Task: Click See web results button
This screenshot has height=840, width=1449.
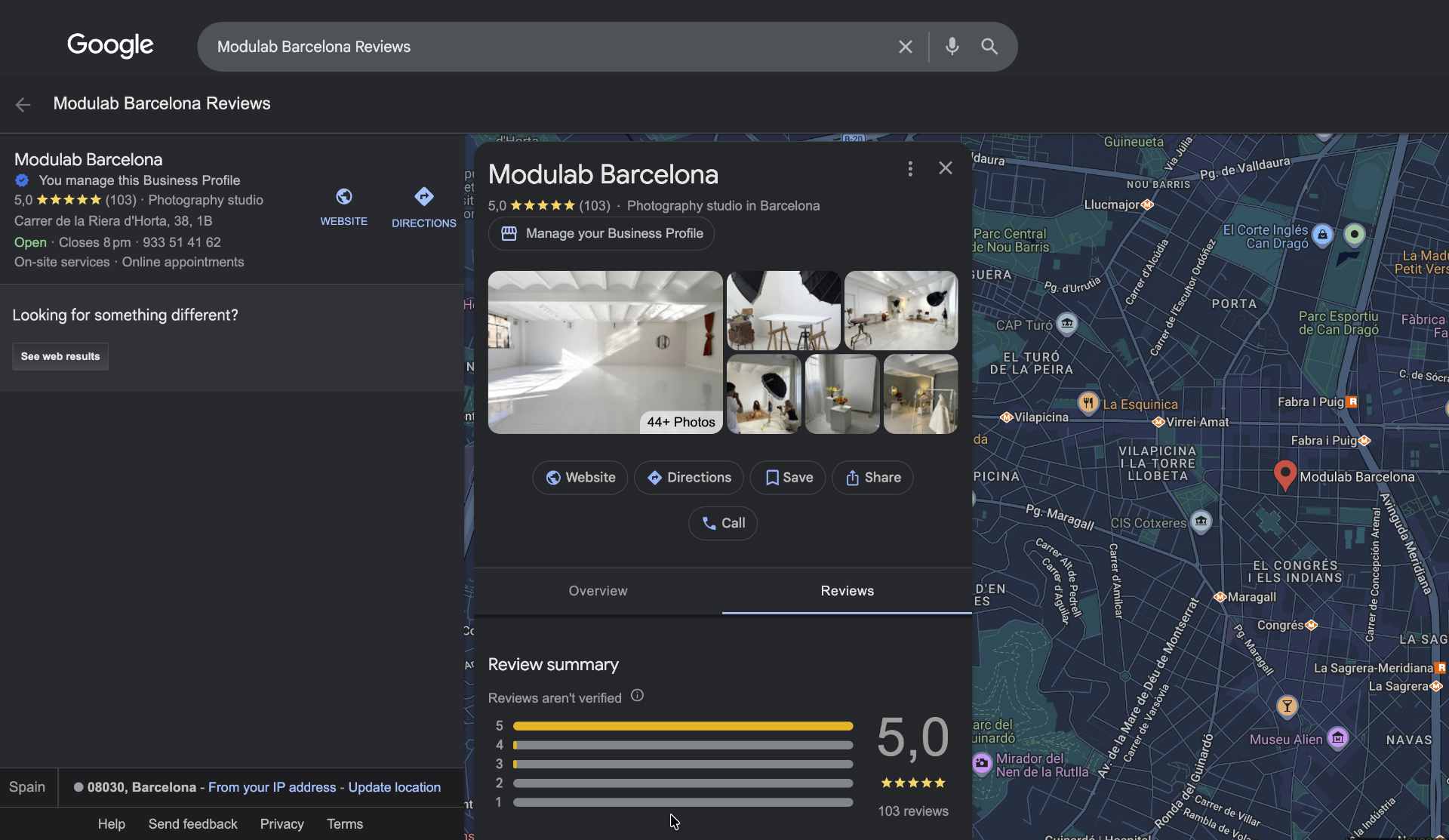Action: coord(60,356)
